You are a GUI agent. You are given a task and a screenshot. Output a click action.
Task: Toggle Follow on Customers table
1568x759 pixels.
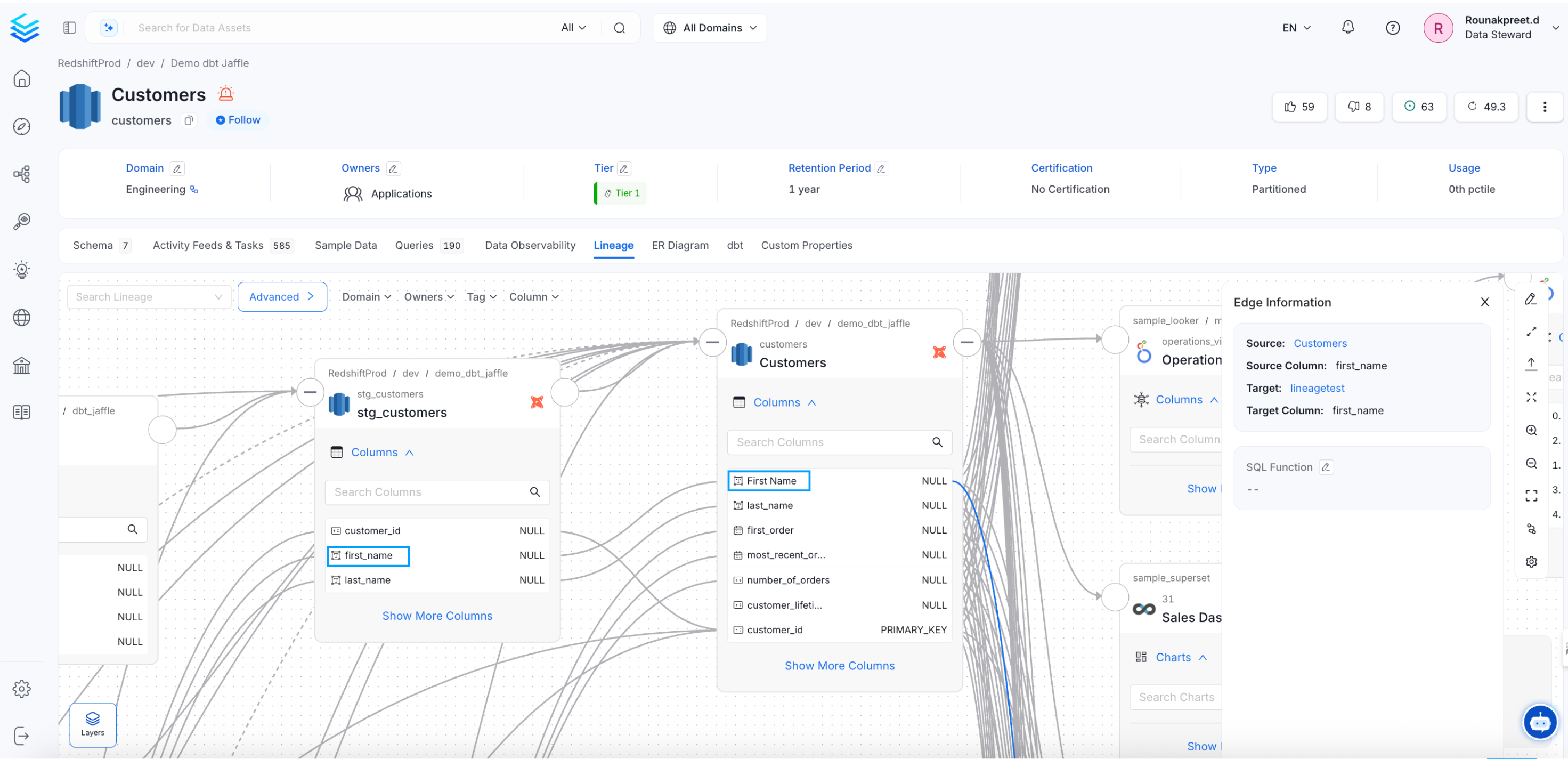(x=238, y=120)
